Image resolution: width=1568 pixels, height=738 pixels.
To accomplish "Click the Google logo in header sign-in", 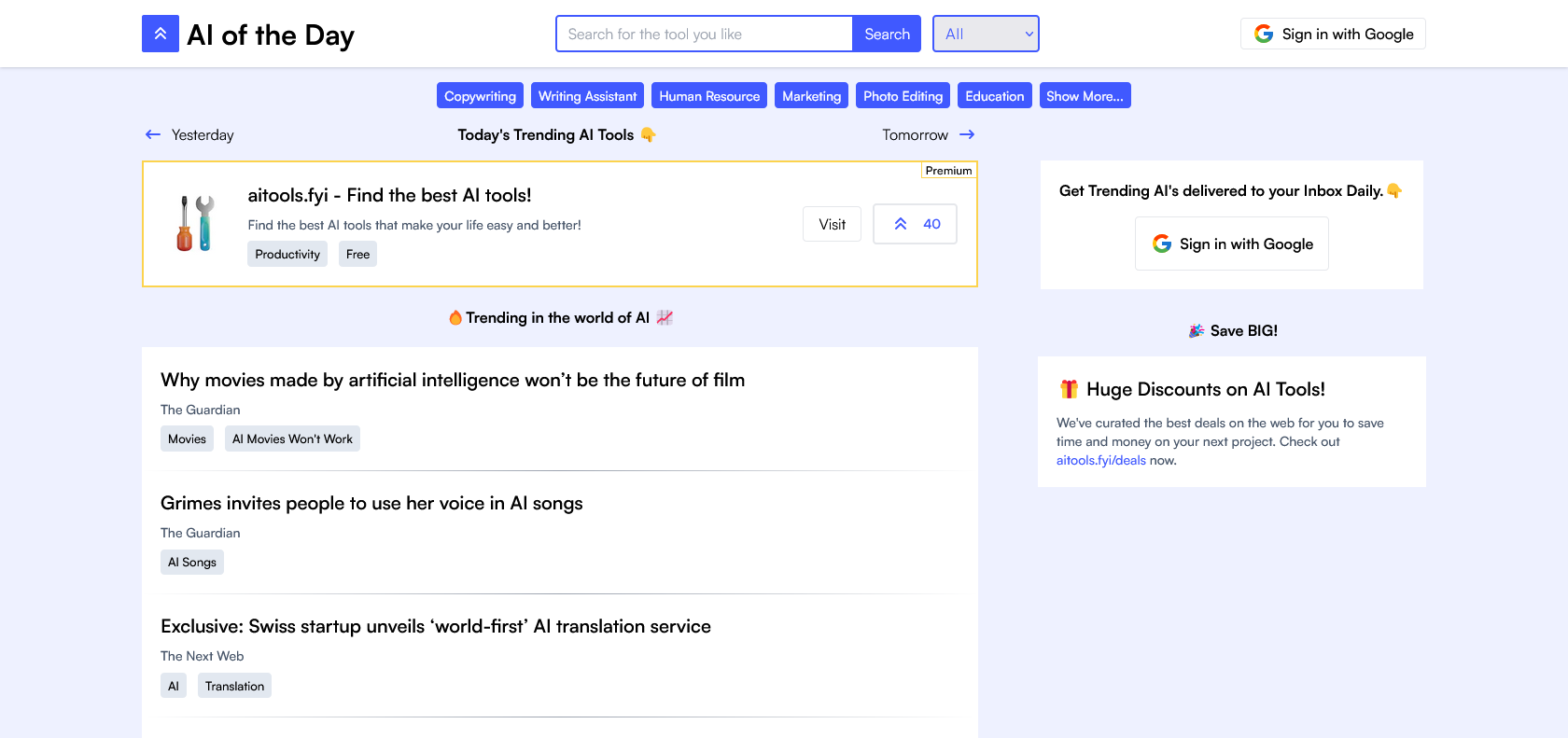I will tap(1264, 34).
